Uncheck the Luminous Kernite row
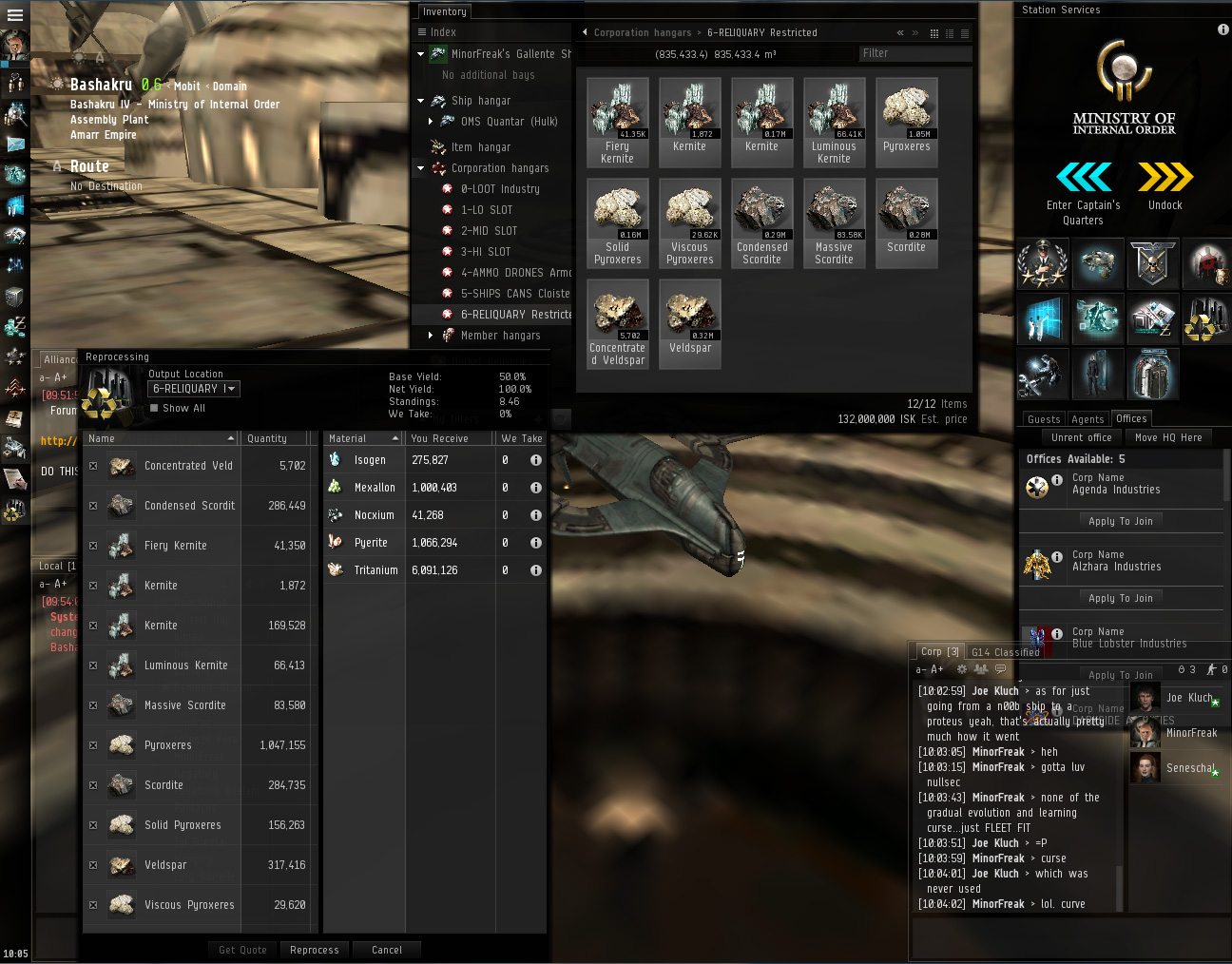1232x964 pixels. click(93, 665)
